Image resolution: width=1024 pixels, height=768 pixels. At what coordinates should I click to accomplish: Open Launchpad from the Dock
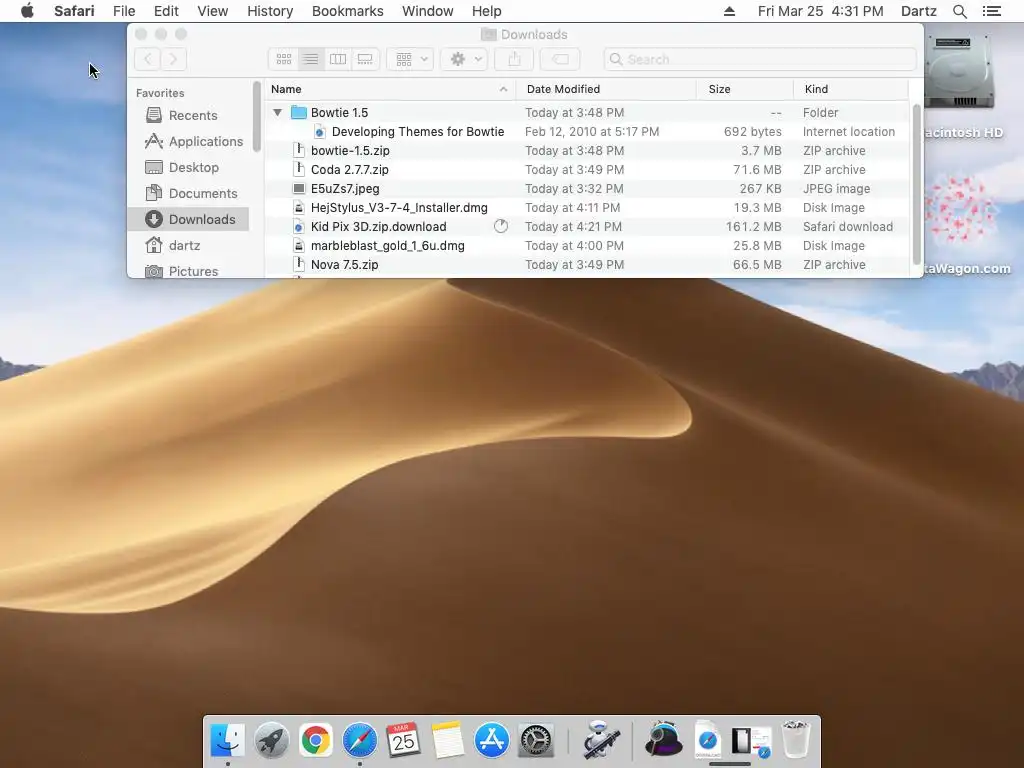pos(272,740)
